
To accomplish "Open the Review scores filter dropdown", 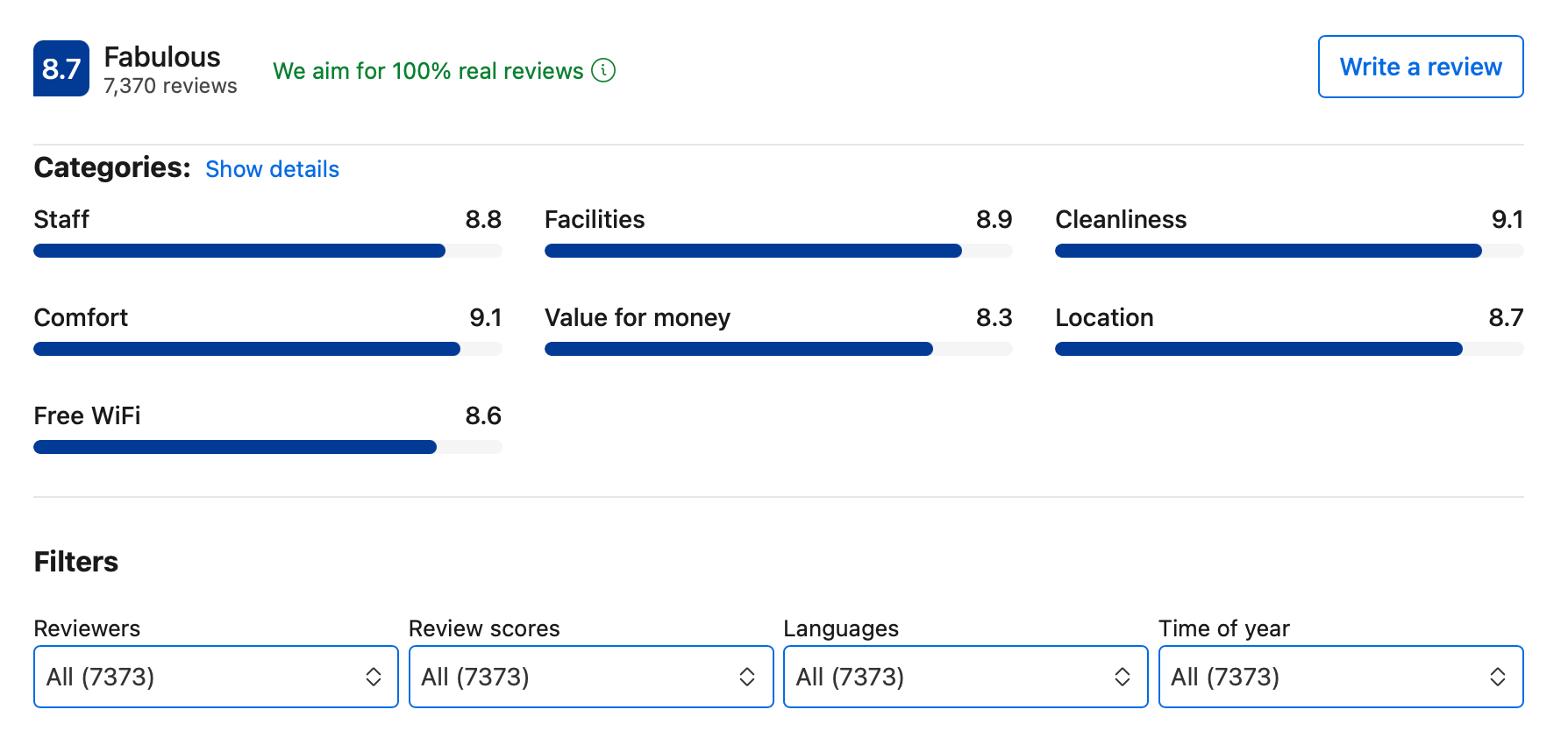I will pos(591,677).
